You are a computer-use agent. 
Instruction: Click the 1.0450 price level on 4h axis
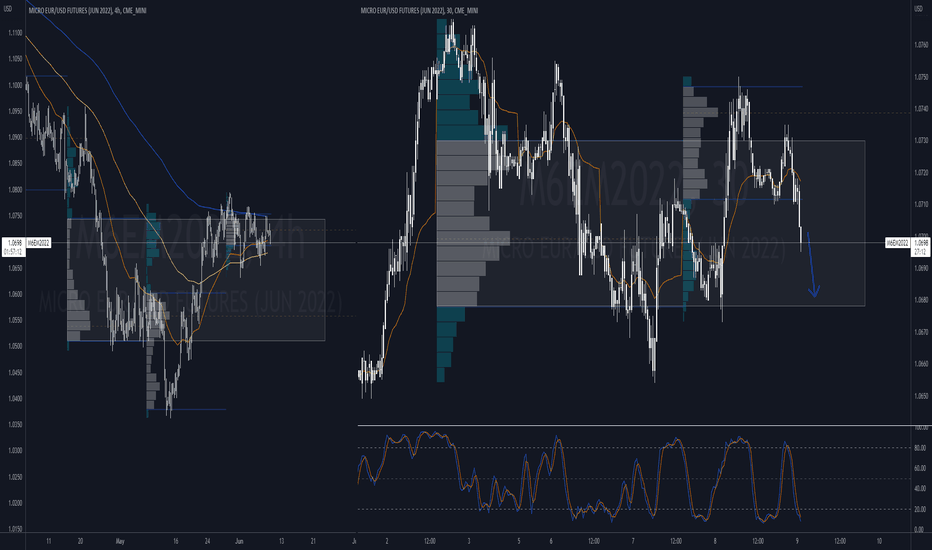coord(15,372)
